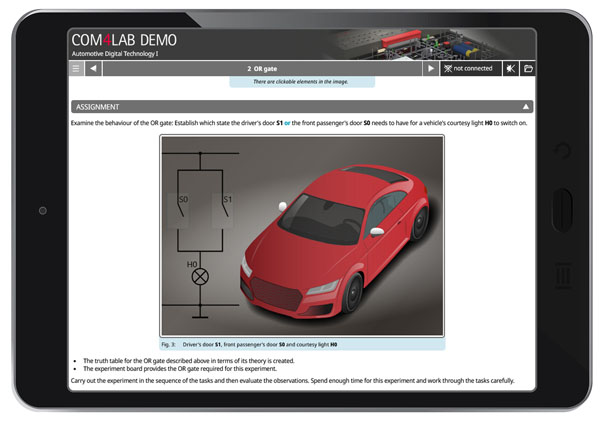This screenshot has width=600, height=424.
Task: Collapse the ASSIGNMENT section arrow
Action: [526, 106]
